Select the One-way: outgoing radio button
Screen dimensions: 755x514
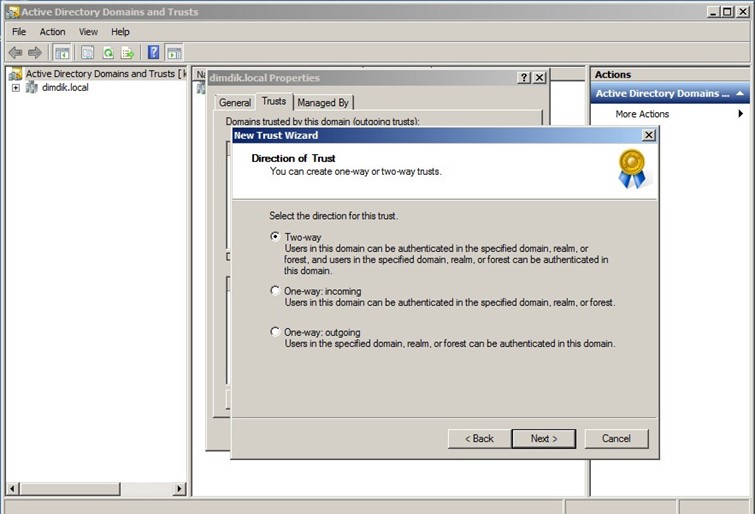point(274,331)
